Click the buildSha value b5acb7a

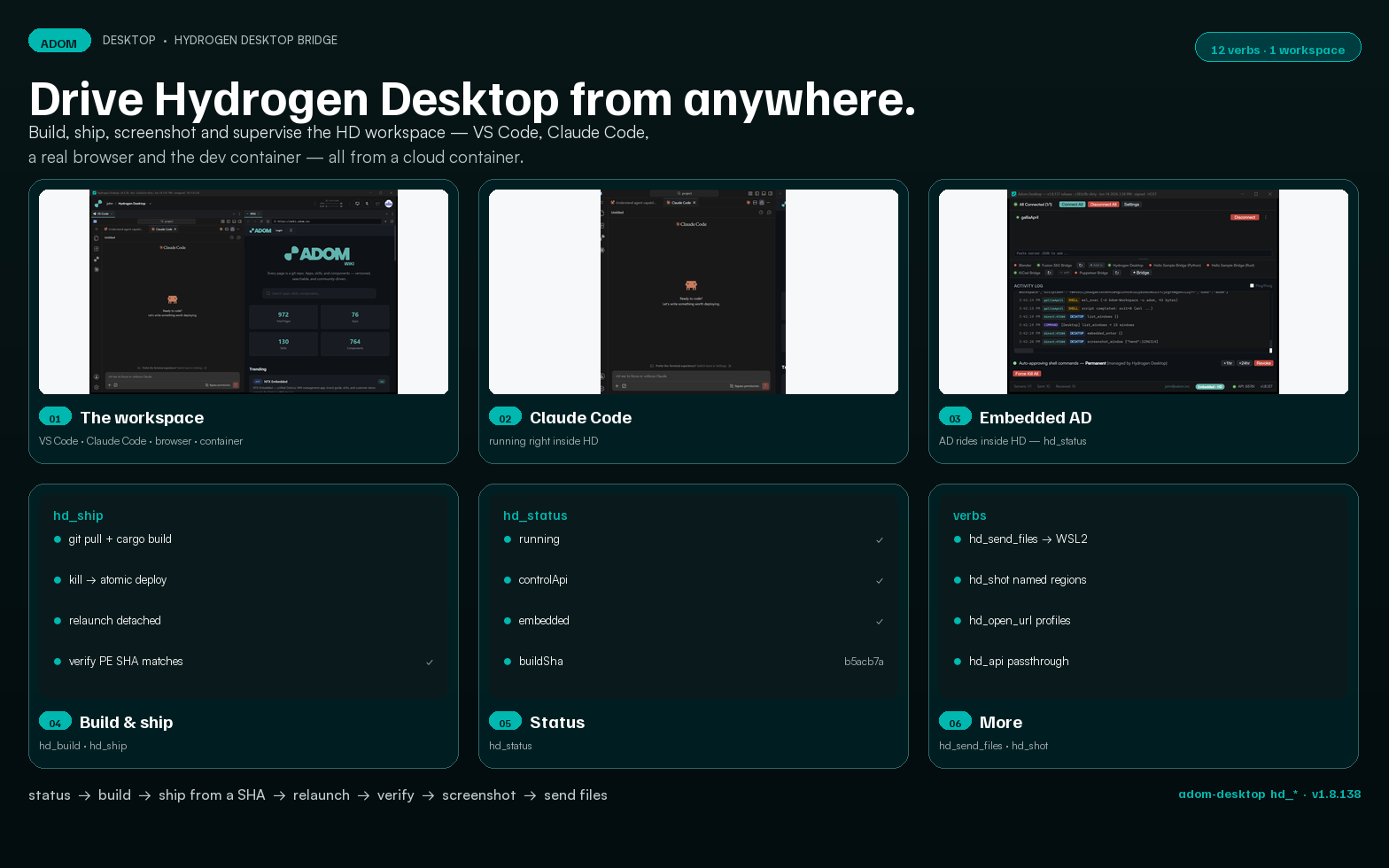864,662
